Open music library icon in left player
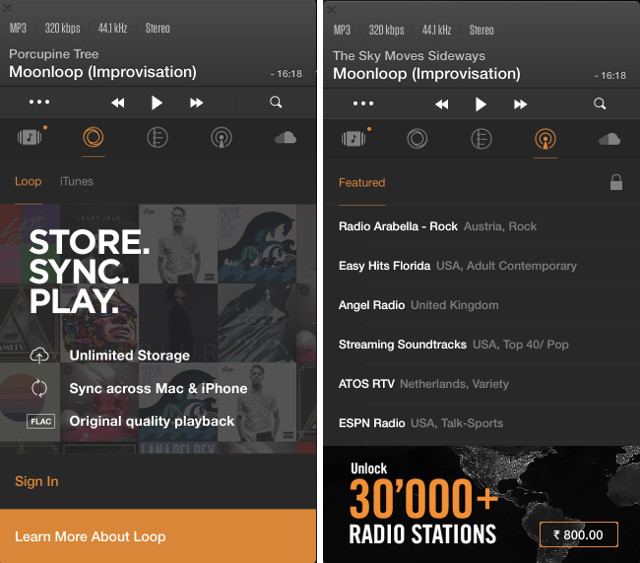Image resolution: width=640 pixels, height=563 pixels. [30, 137]
